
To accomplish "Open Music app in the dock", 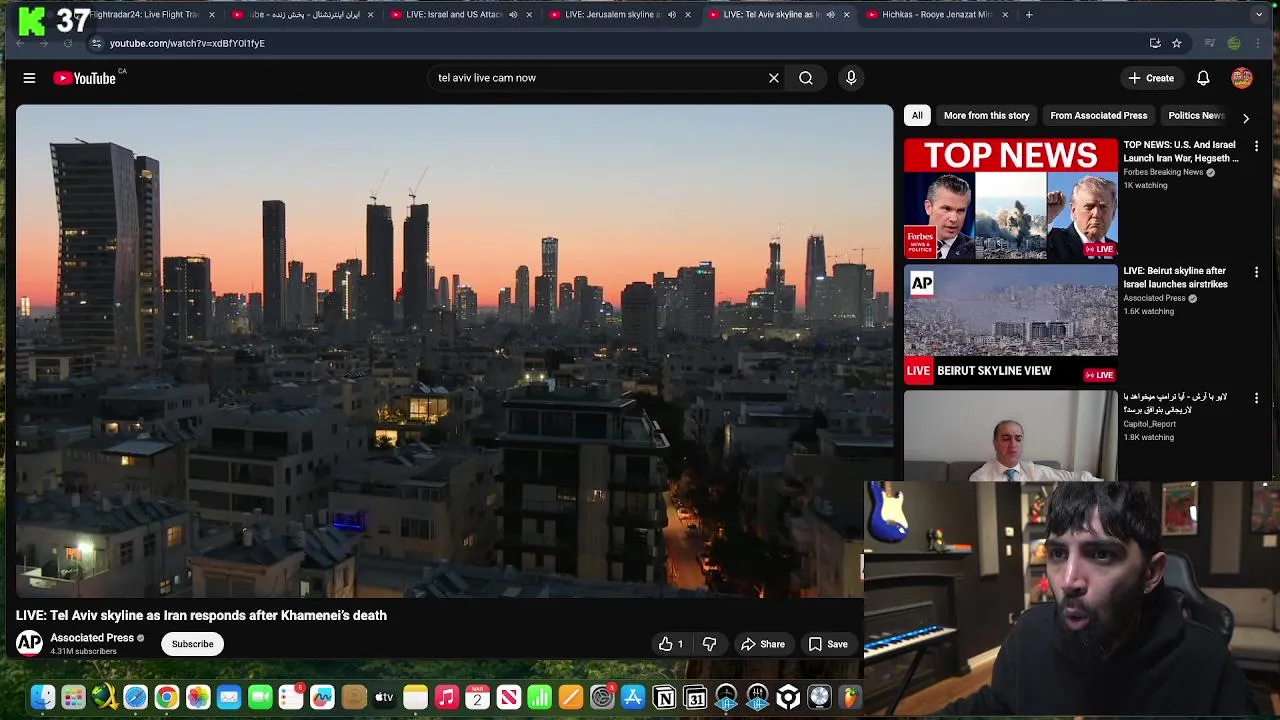I will tap(446, 697).
